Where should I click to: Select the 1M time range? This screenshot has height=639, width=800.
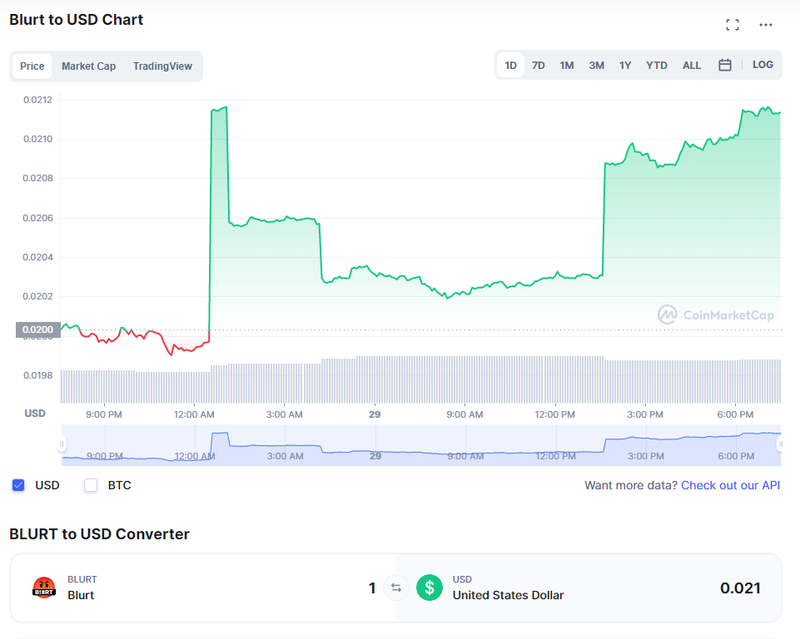pyautogui.click(x=566, y=65)
